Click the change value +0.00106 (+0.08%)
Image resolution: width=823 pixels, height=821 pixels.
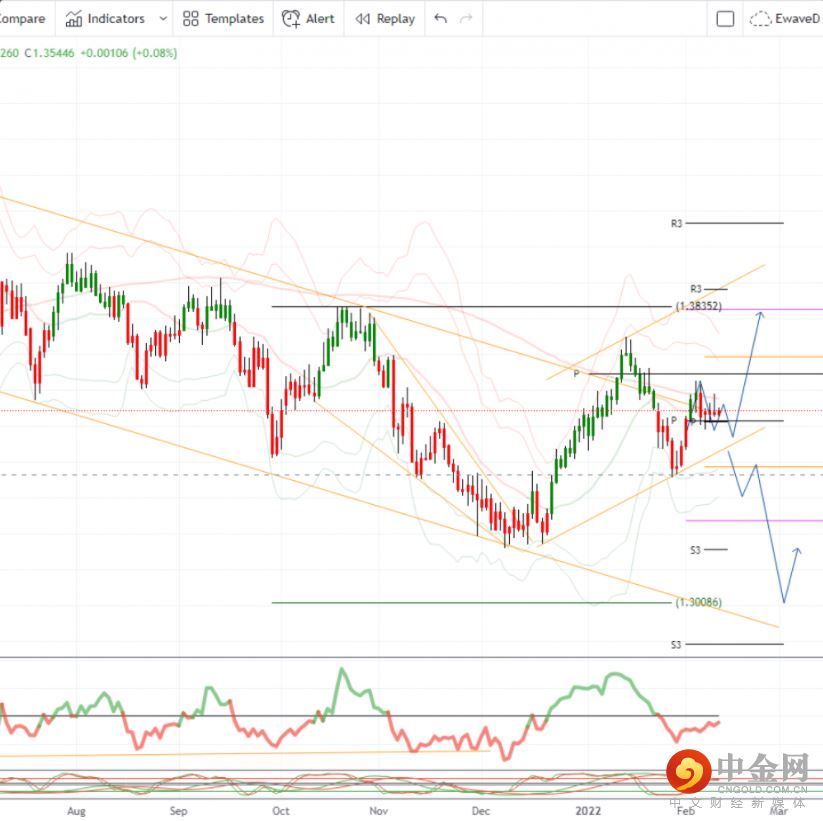tap(129, 53)
